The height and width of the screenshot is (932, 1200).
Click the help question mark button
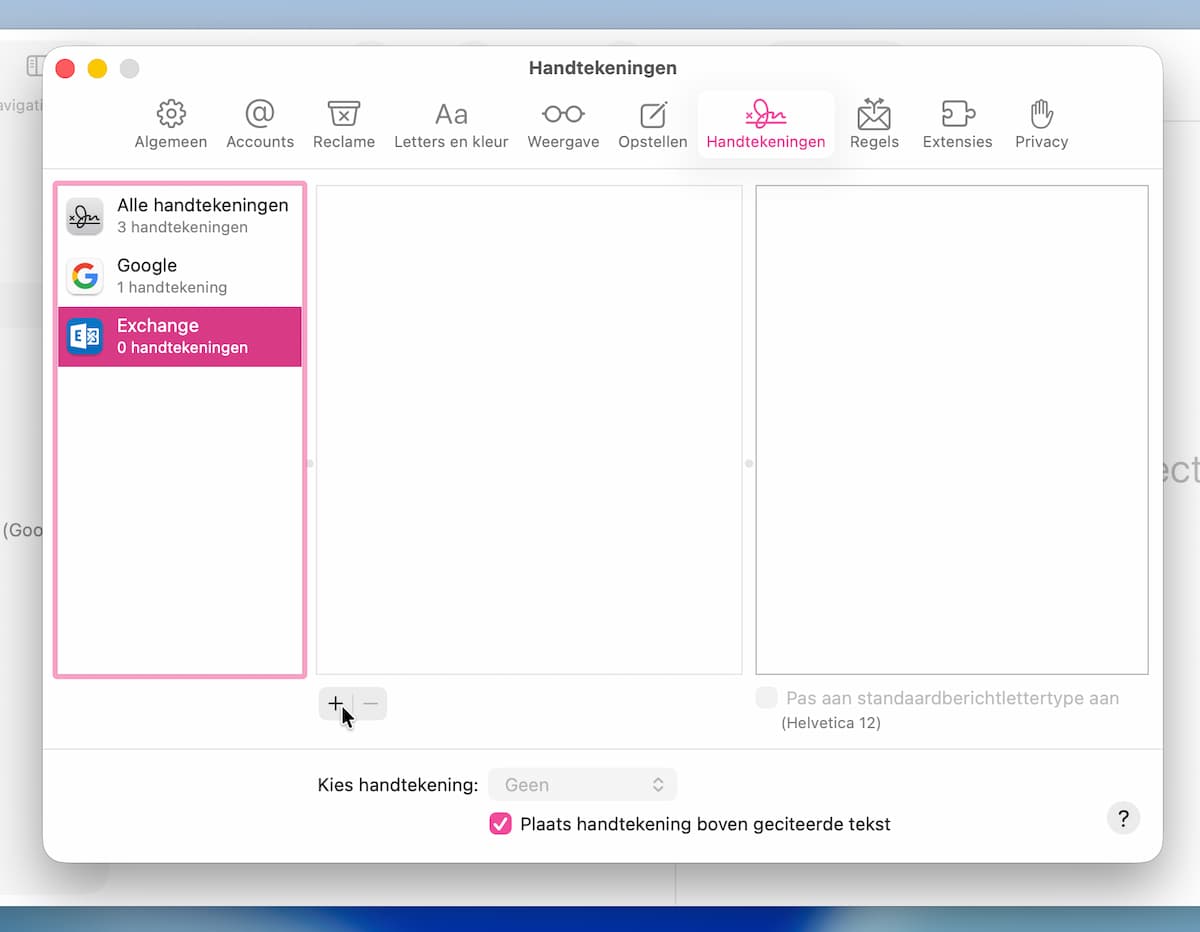1123,817
